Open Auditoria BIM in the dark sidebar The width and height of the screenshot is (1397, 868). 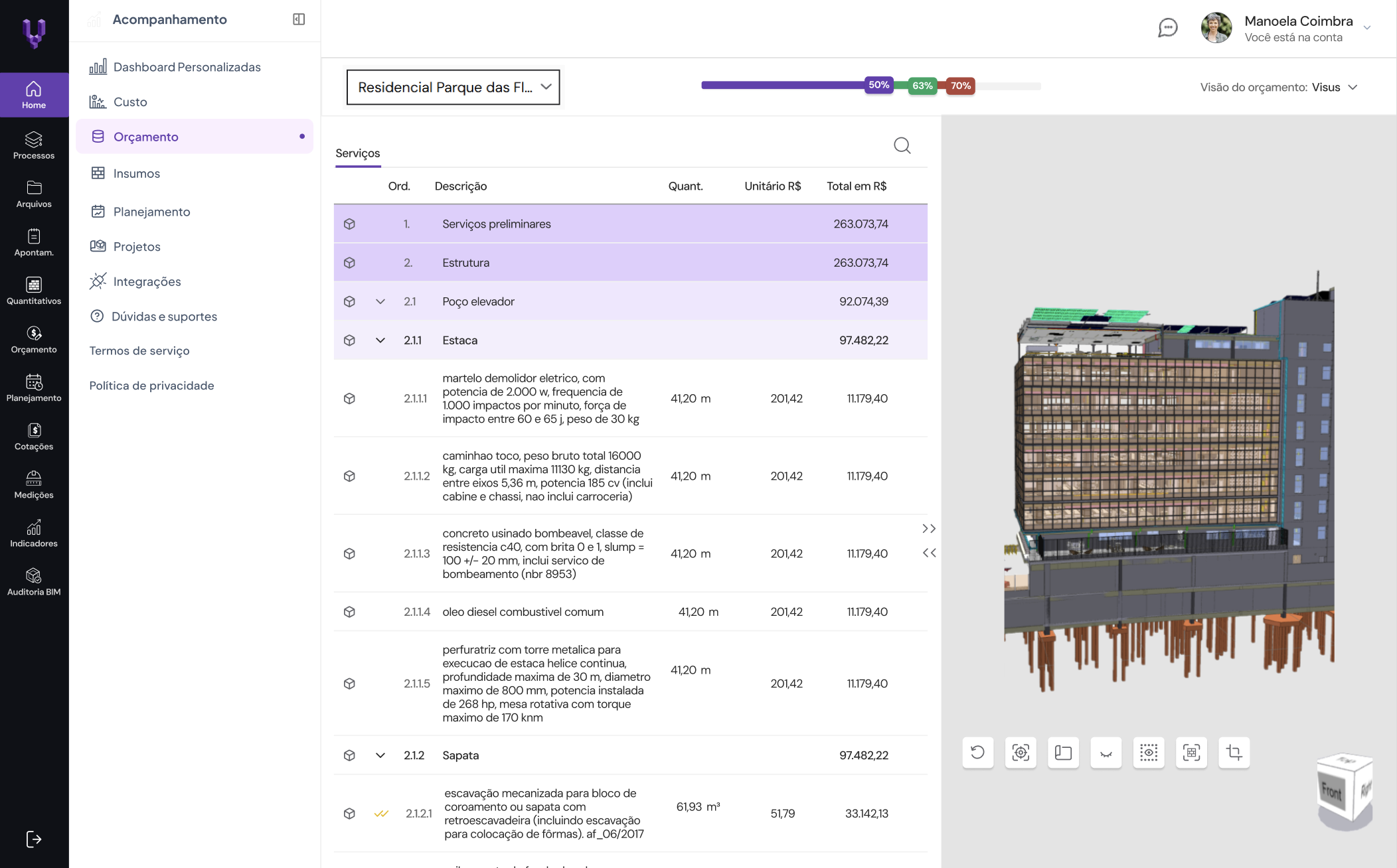34,581
